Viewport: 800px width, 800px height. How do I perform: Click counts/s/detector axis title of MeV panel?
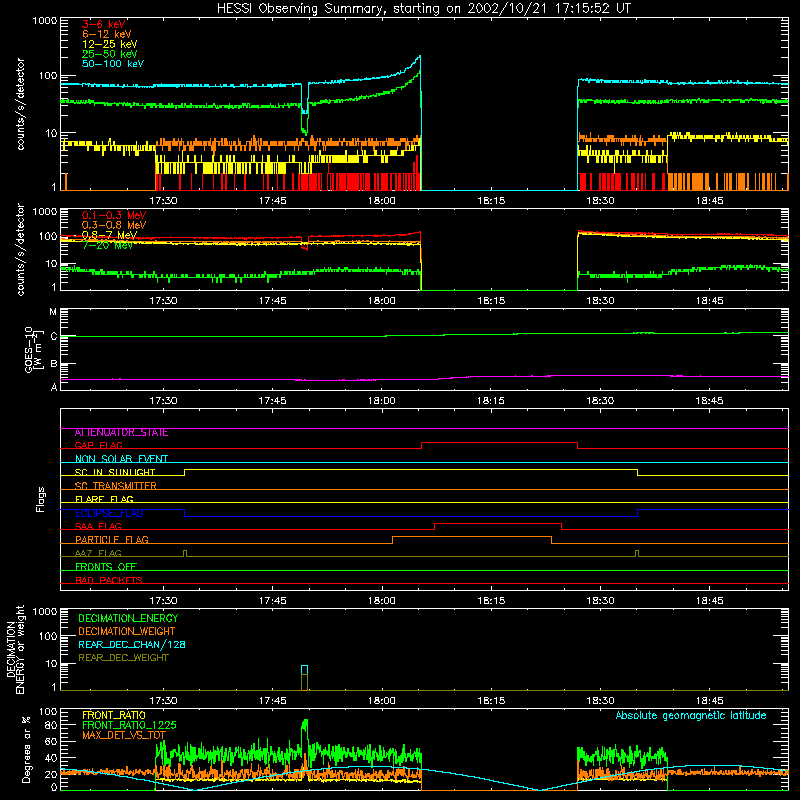coord(20,249)
